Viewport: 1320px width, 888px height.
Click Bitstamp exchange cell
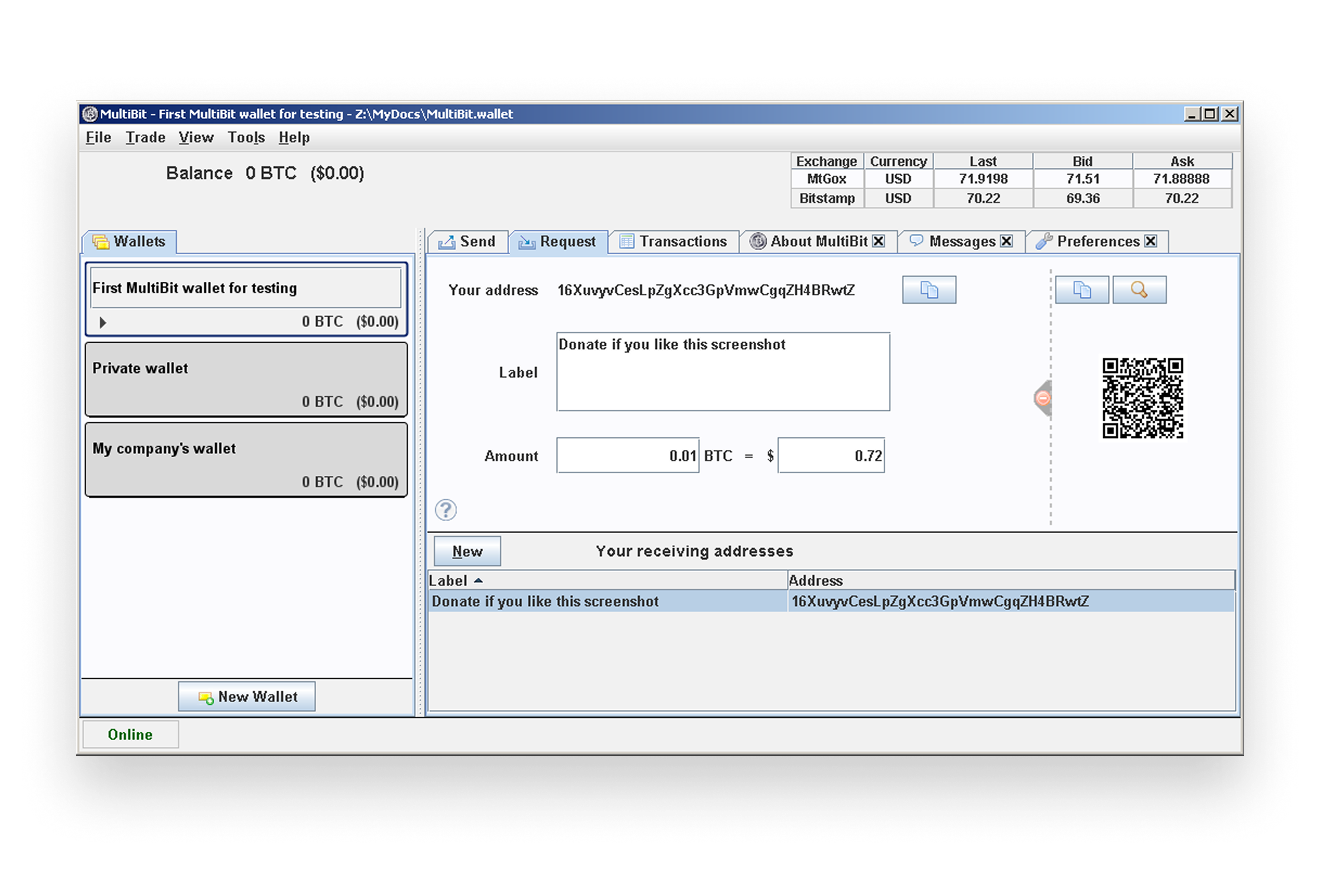point(827,198)
